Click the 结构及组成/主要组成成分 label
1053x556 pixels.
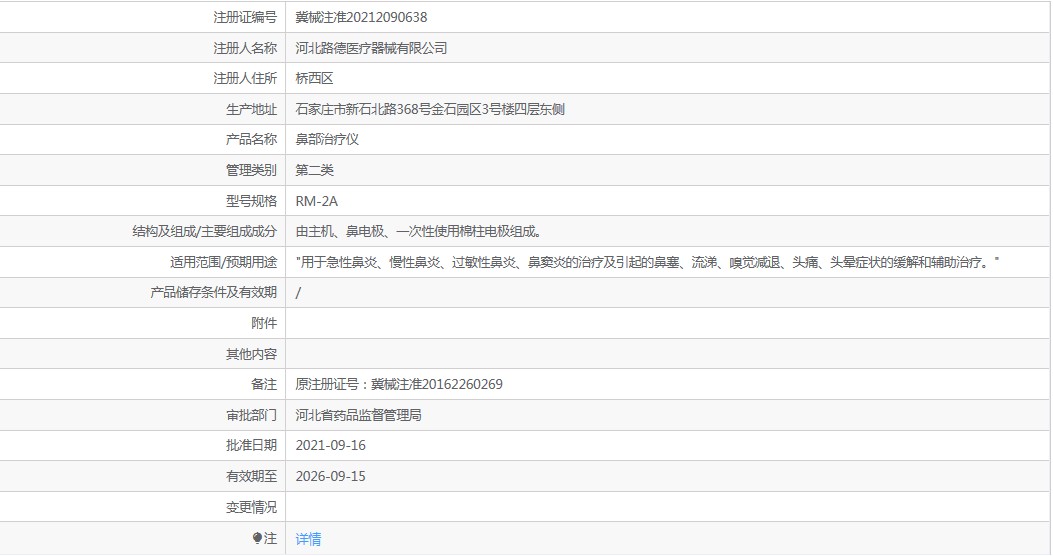pos(205,232)
